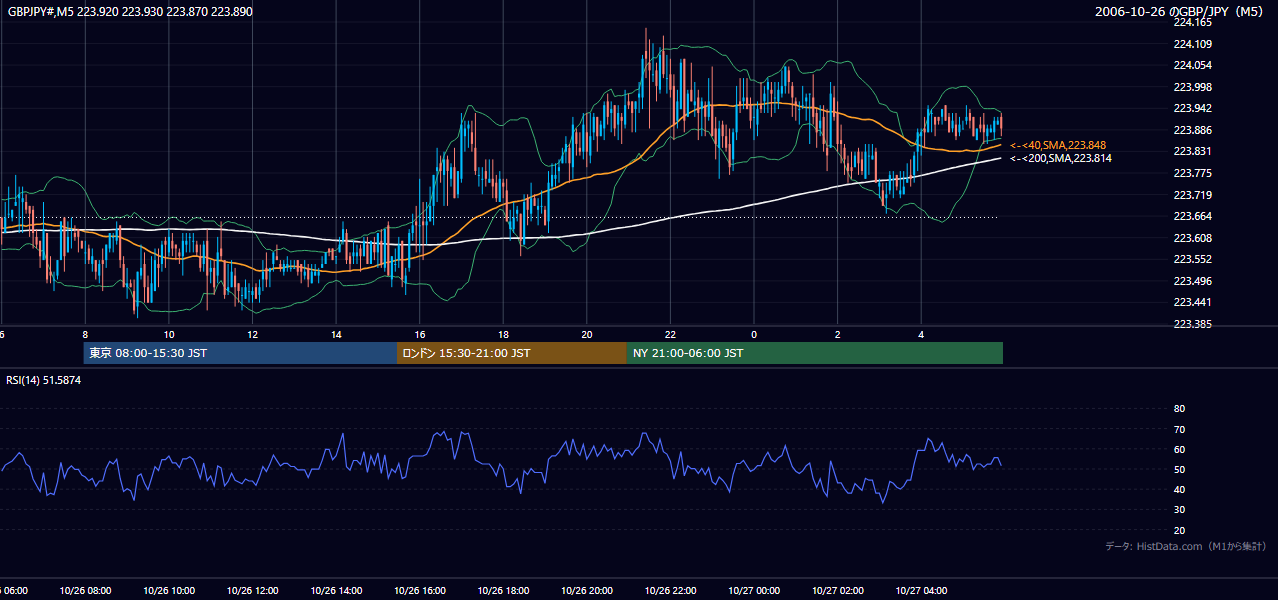Click hour tick 8 under the price chart
Screen dimensions: 1278x600
tap(85, 335)
